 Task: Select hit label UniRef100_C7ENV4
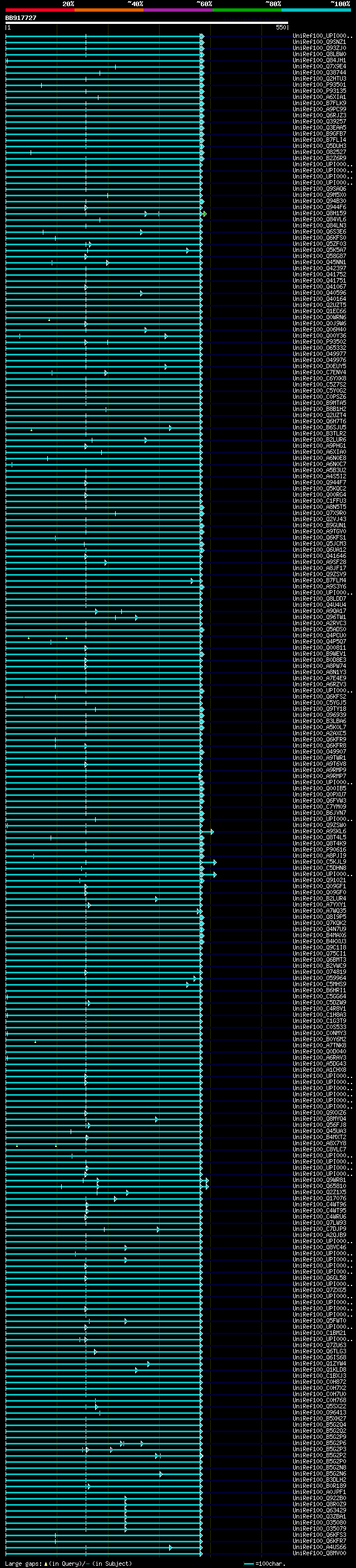pos(319,373)
